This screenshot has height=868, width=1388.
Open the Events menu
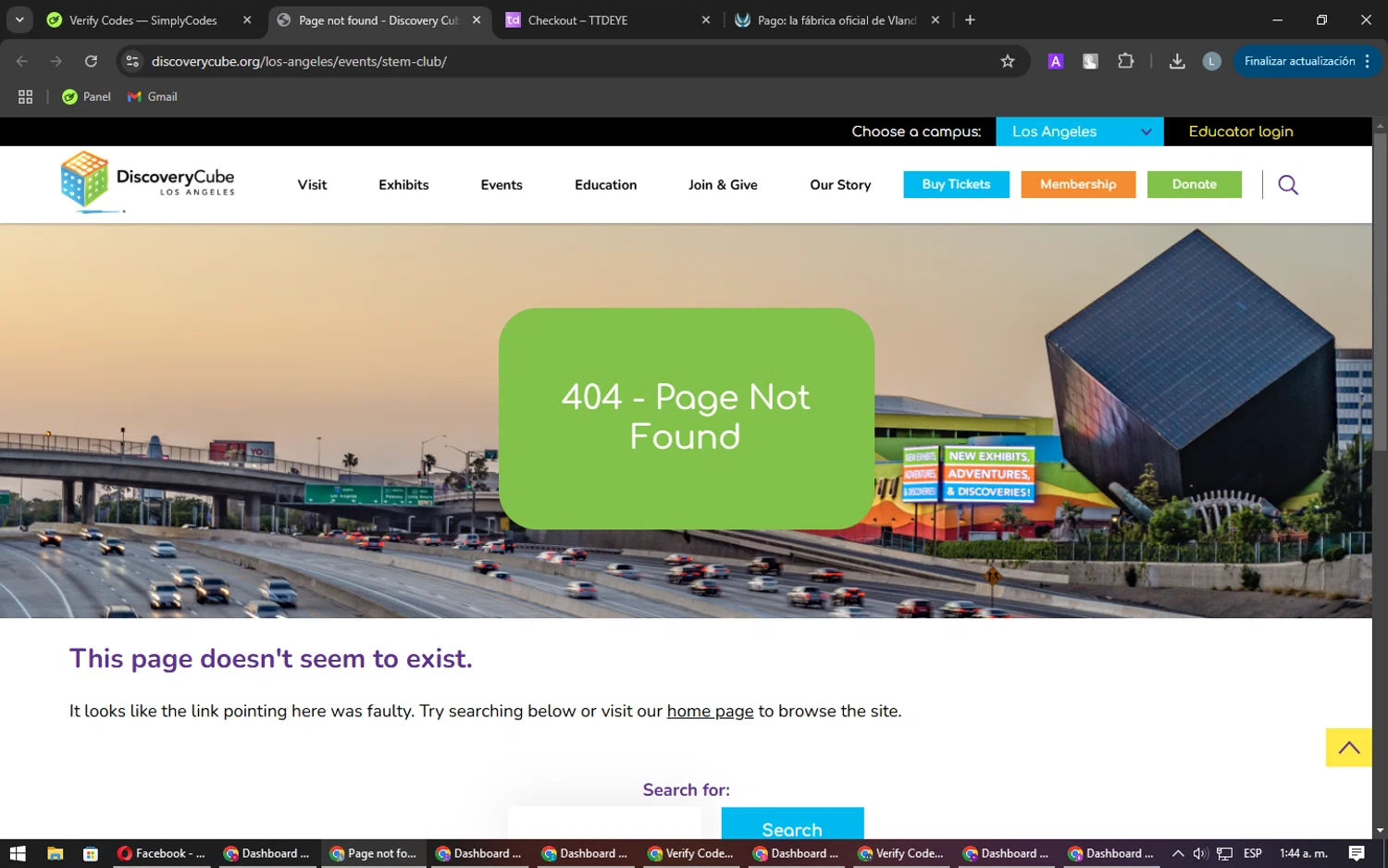[502, 185]
